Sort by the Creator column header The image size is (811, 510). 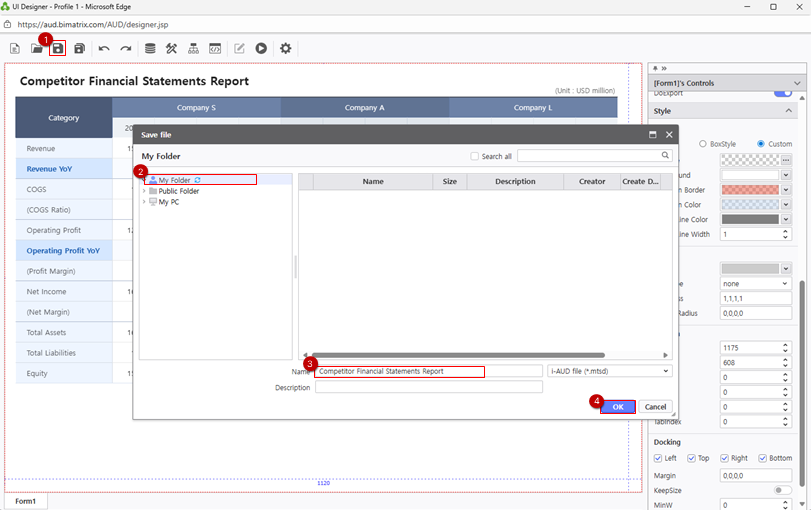point(591,182)
